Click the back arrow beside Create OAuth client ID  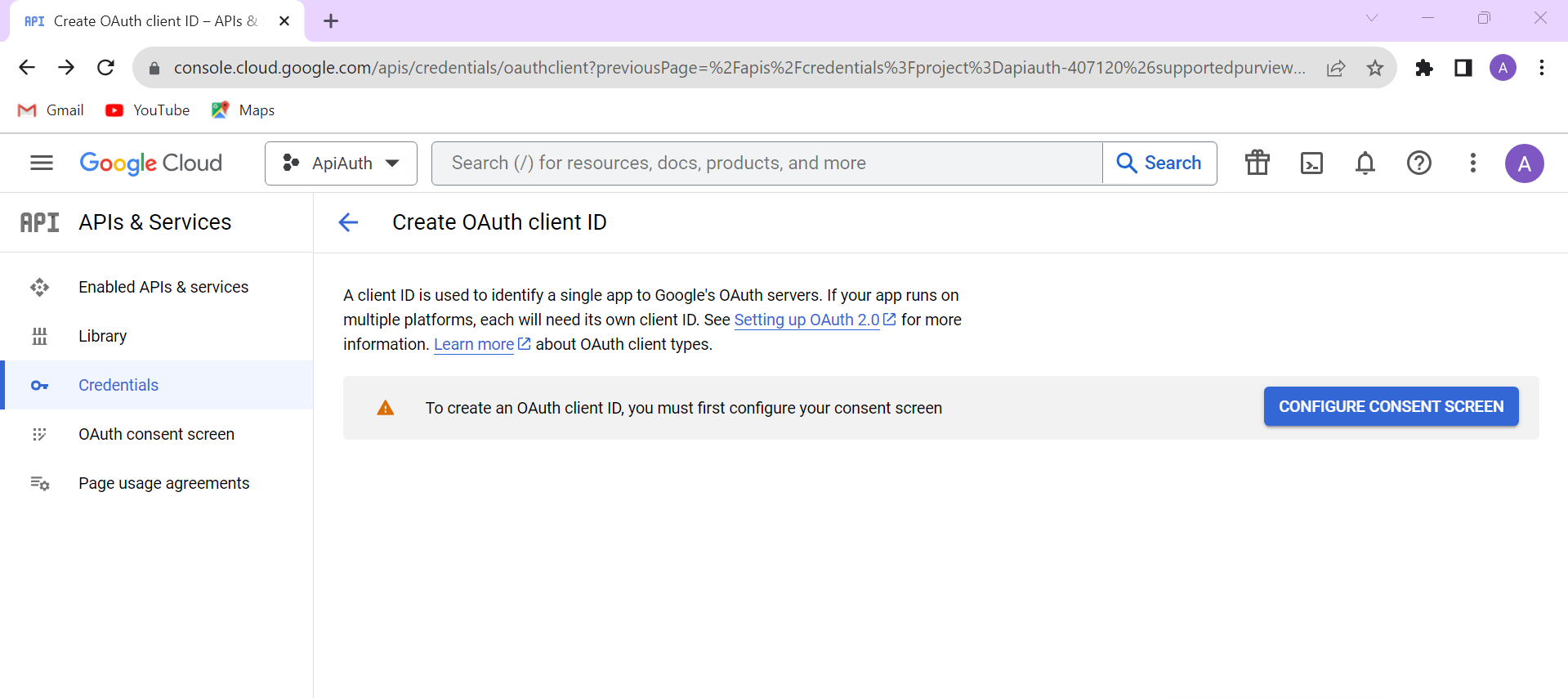tap(348, 222)
